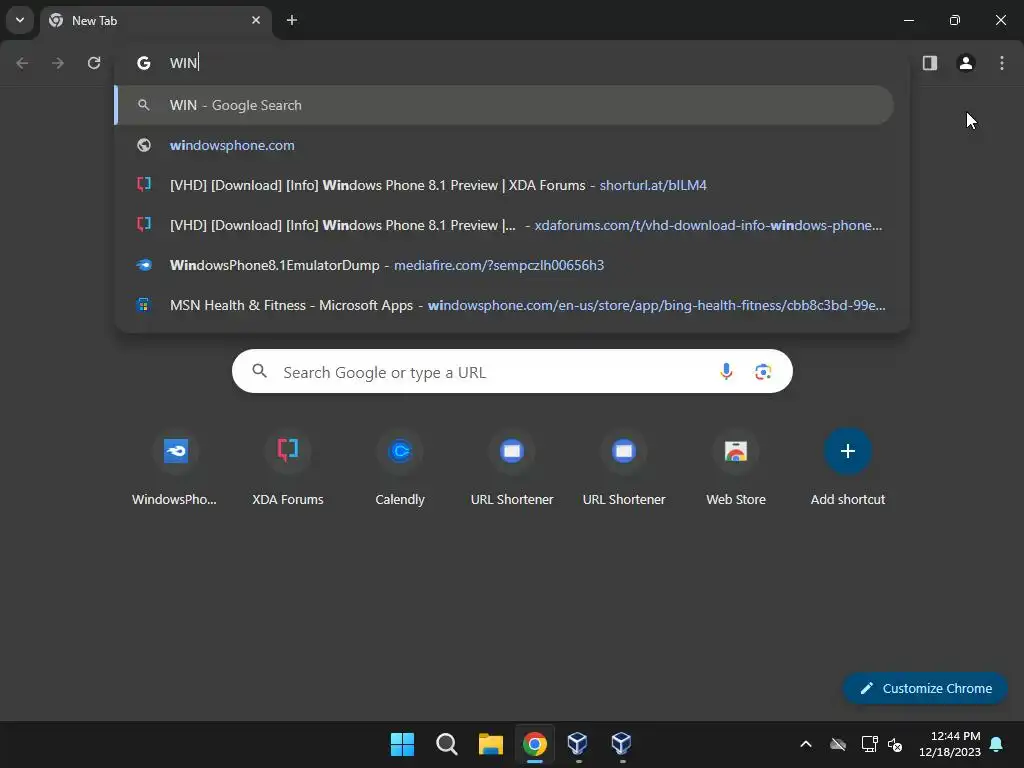This screenshot has width=1024, height=768.
Task: Show hidden system tray icons chevron
Action: click(x=806, y=744)
